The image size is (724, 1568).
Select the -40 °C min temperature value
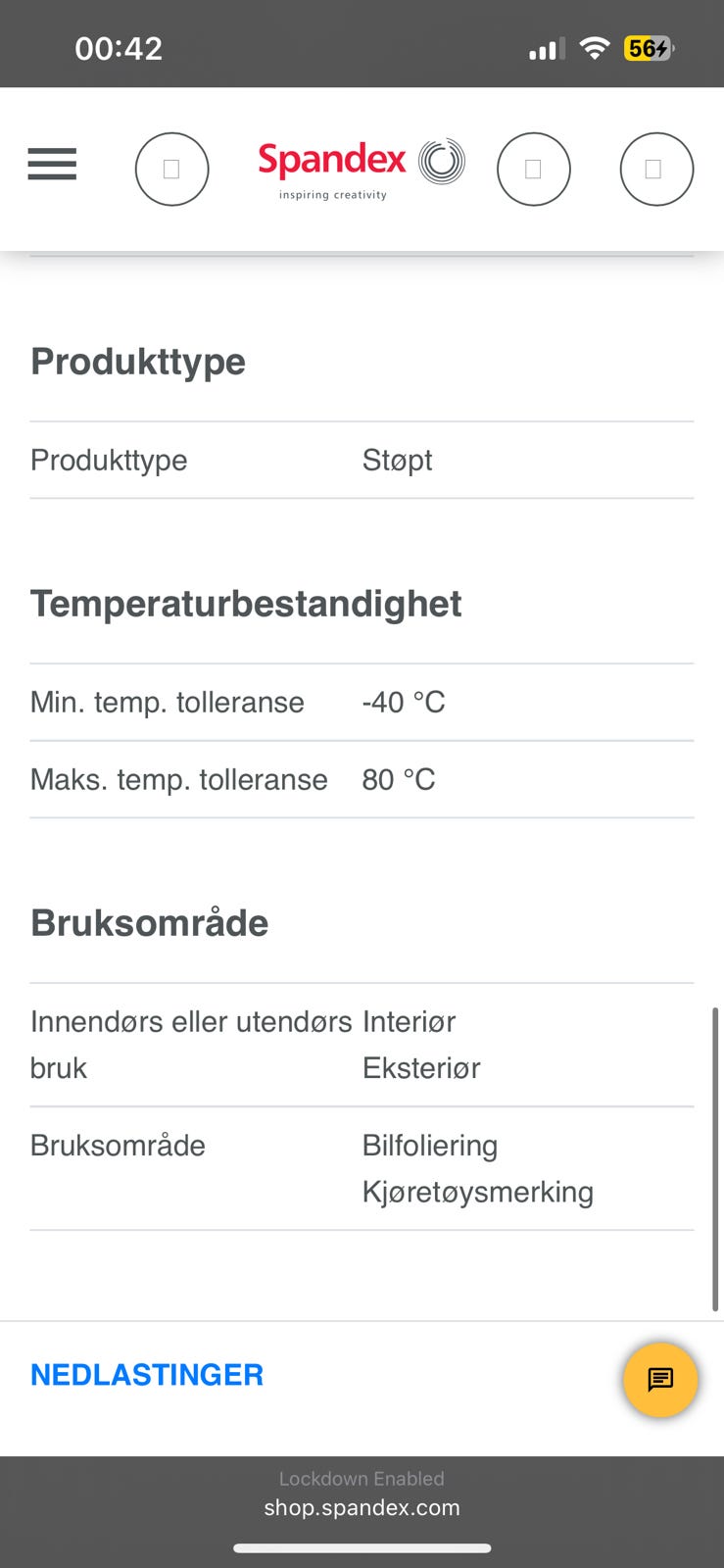coord(403,702)
